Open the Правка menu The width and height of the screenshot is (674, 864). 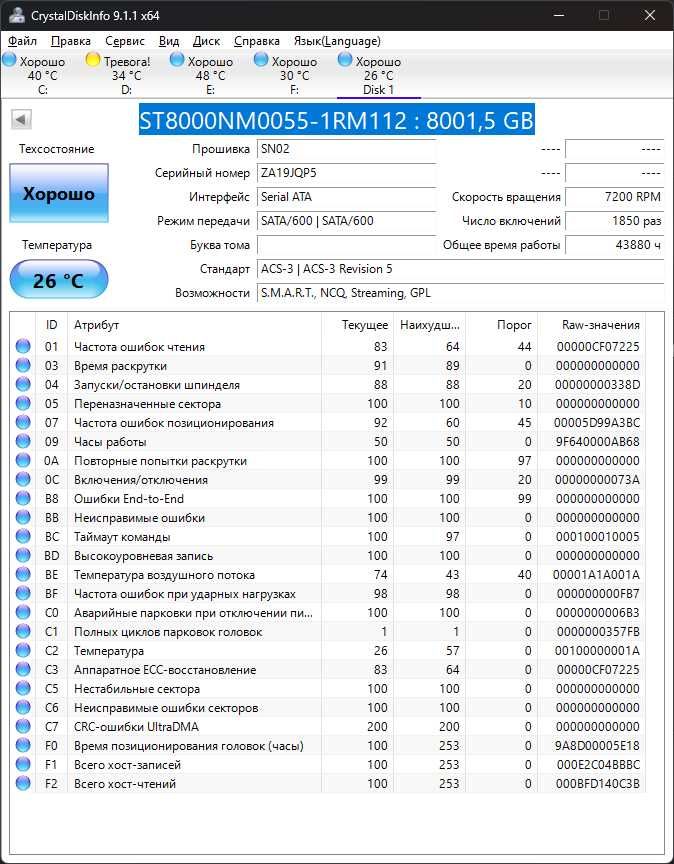coord(71,41)
